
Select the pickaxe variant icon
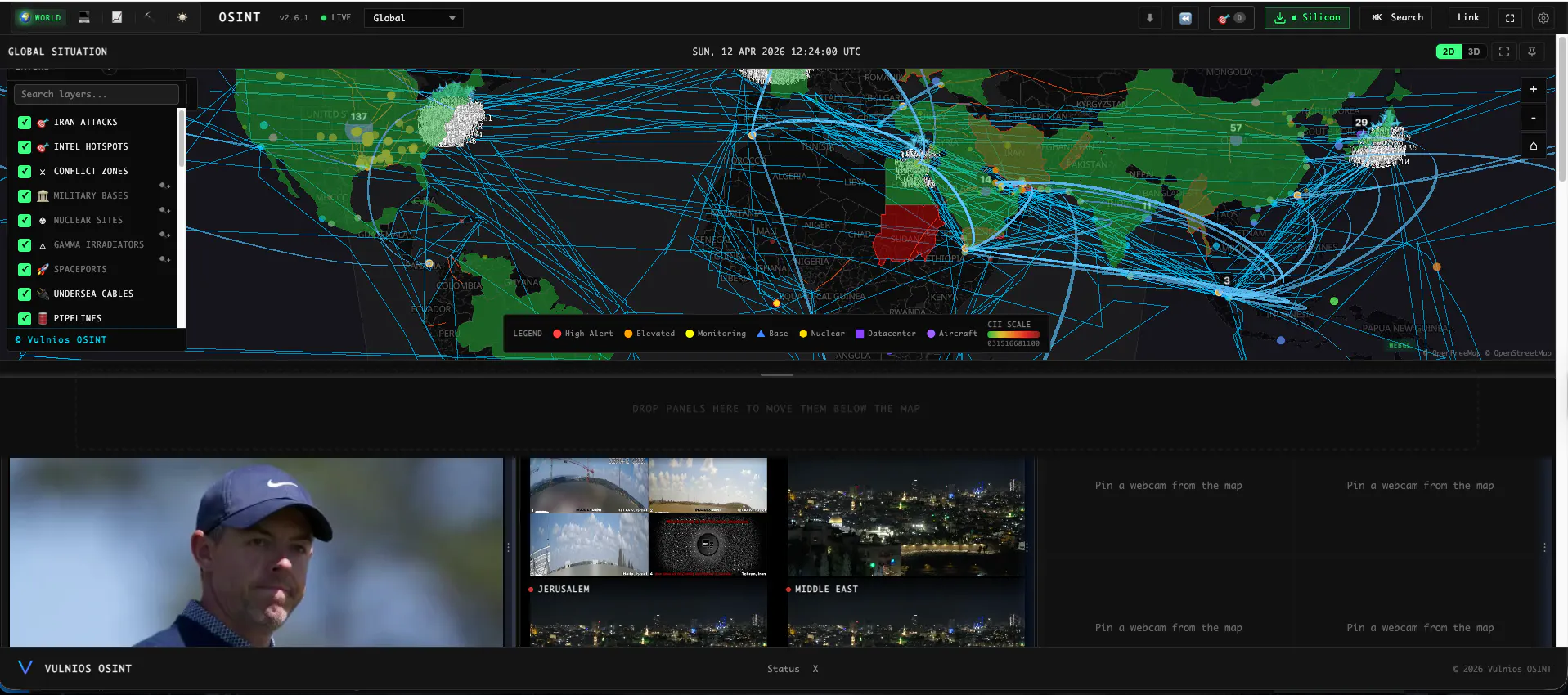point(149,17)
